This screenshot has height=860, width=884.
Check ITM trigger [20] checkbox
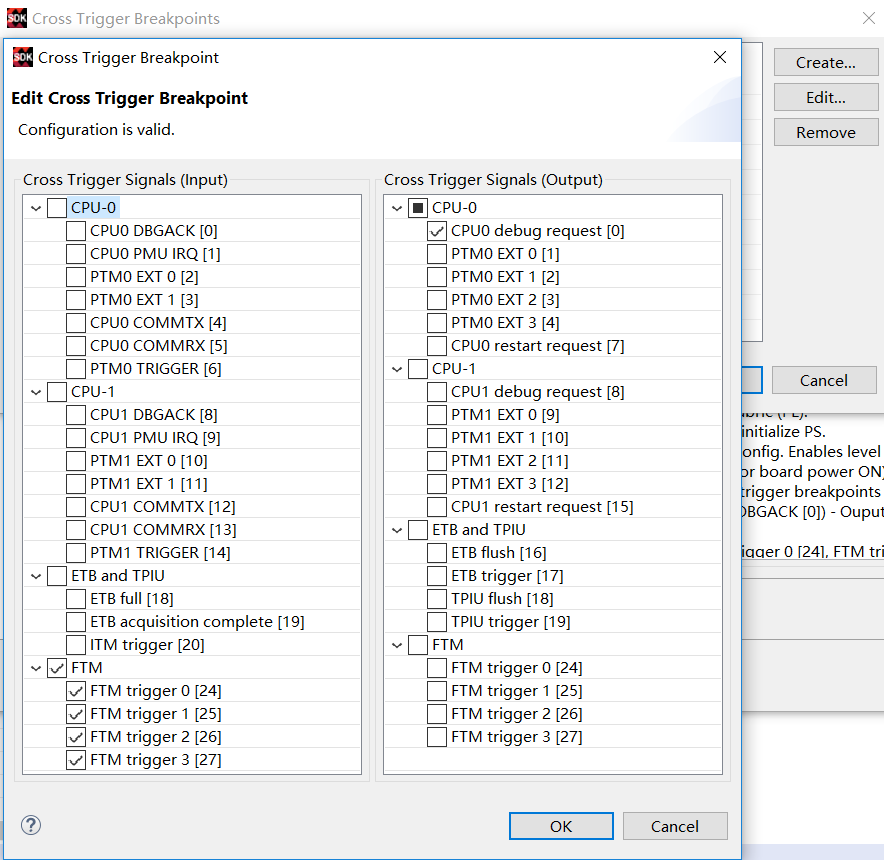pos(76,645)
